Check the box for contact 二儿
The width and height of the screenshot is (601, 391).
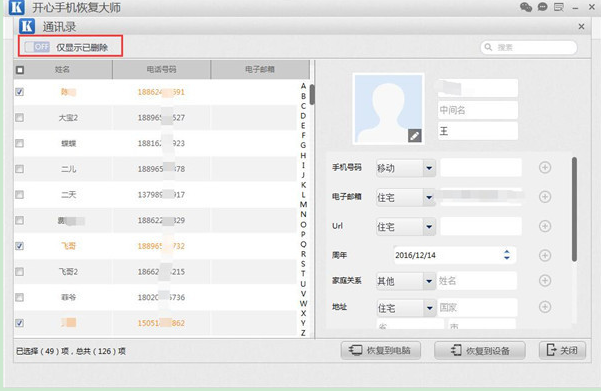click(x=19, y=169)
